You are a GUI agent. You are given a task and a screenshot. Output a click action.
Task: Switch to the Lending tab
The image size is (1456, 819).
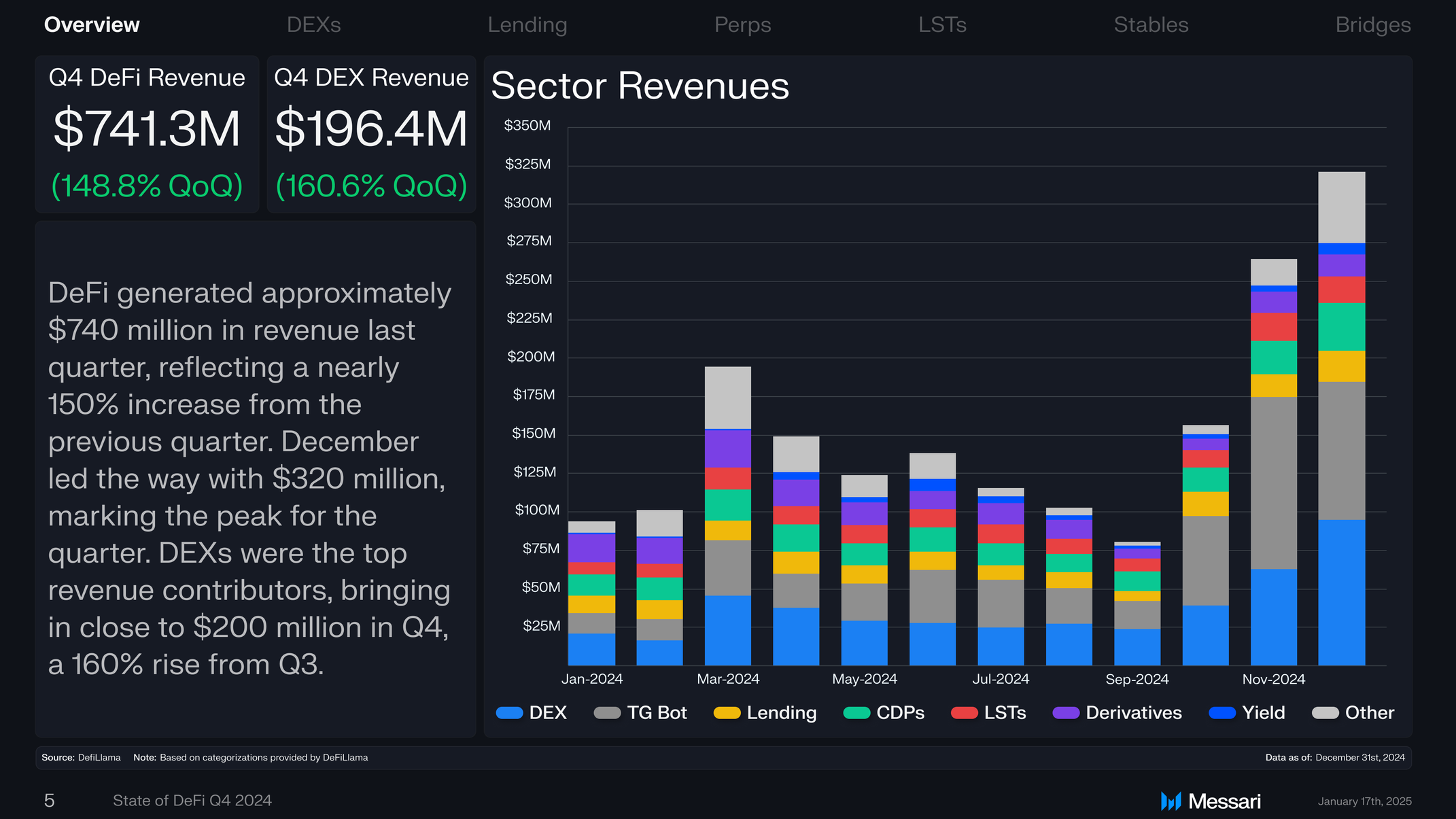click(527, 24)
